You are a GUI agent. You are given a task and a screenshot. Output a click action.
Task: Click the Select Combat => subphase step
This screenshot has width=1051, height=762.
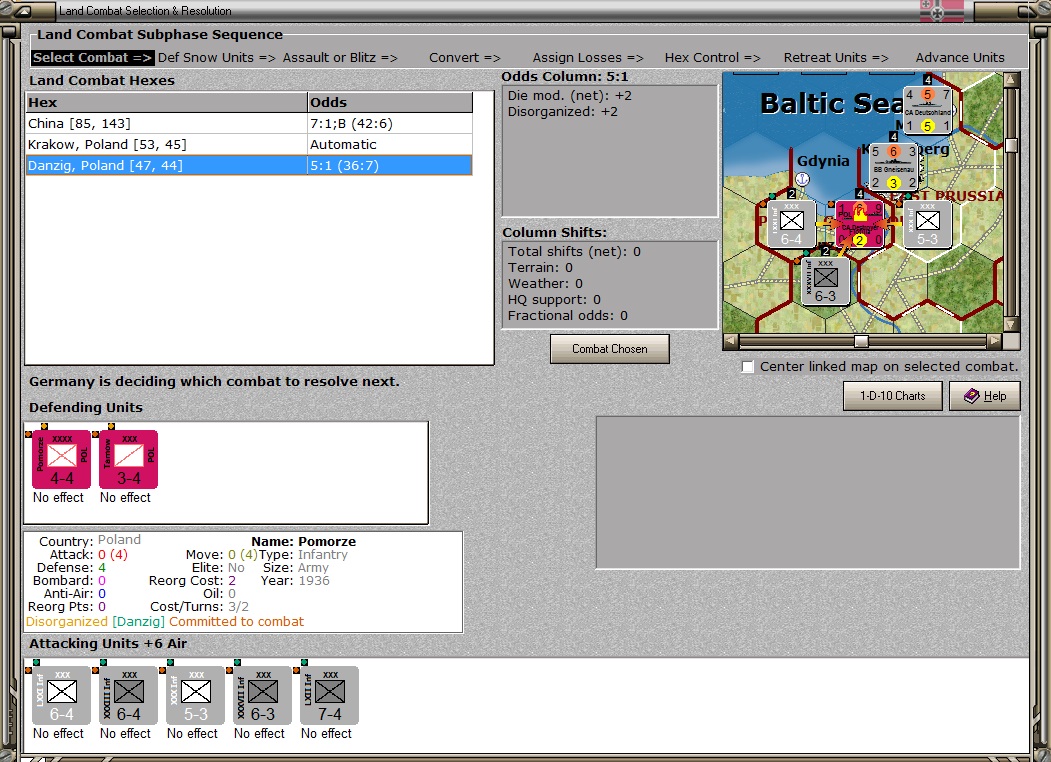(x=92, y=58)
